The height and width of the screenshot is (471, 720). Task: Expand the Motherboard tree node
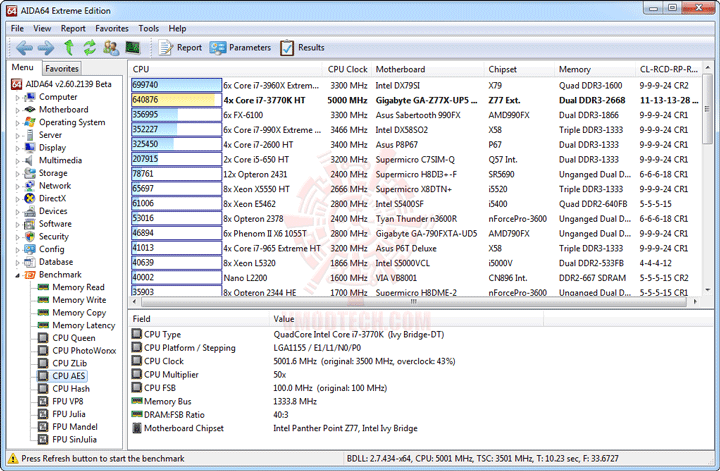17,110
